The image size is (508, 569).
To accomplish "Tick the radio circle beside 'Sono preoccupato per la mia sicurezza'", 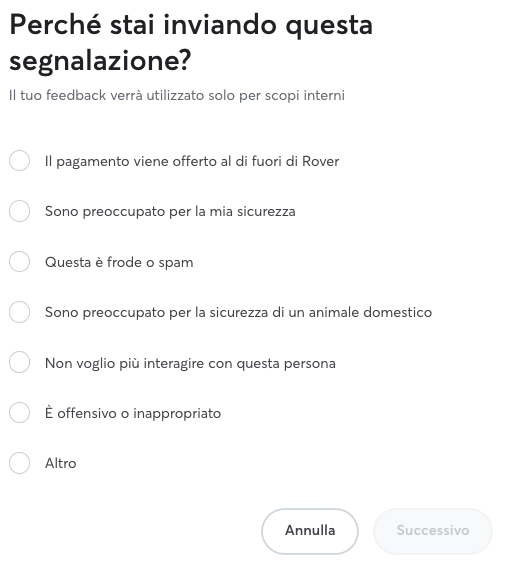I will pos(20,211).
